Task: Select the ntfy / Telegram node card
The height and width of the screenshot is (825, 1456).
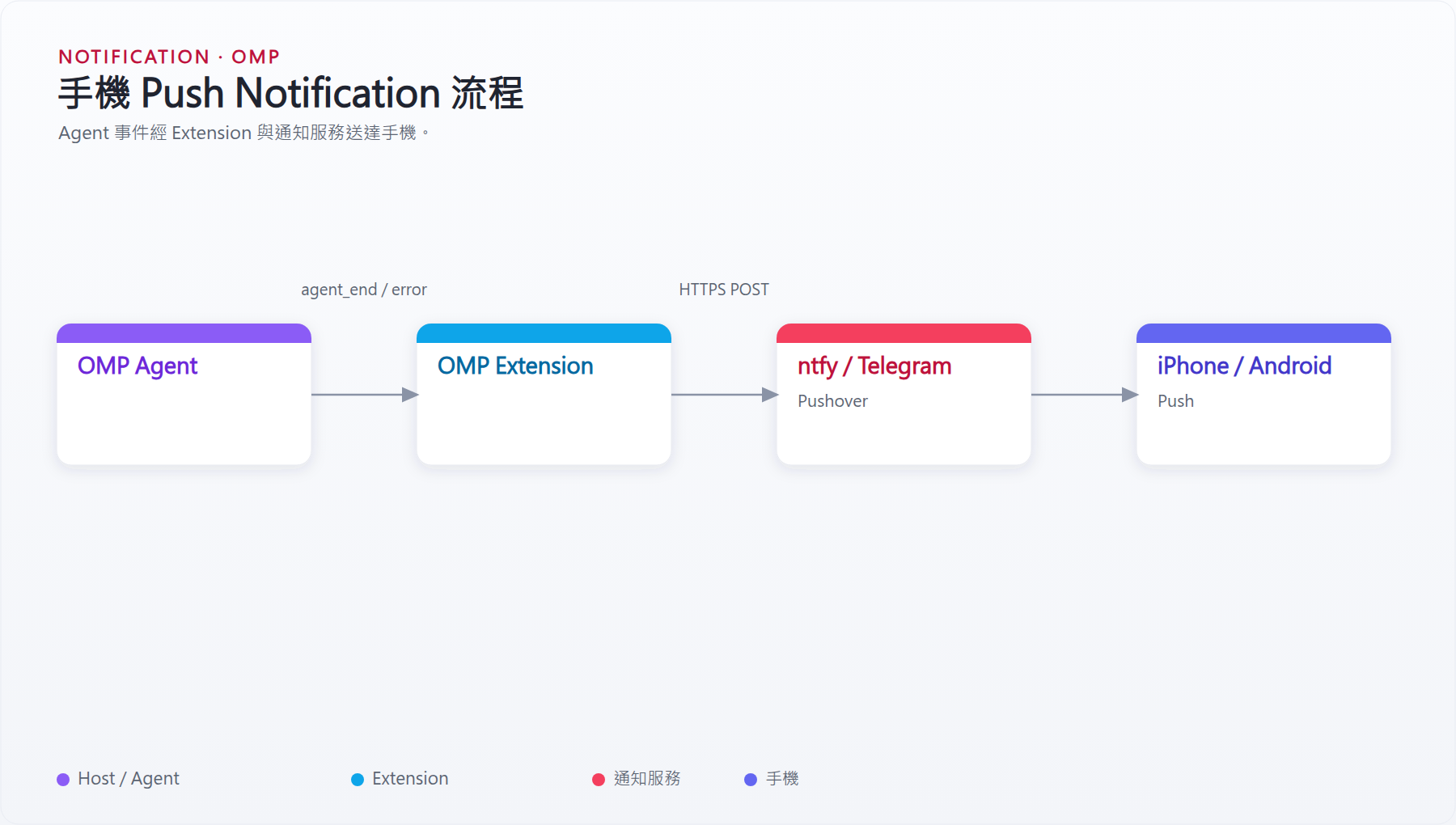Action: 904,394
